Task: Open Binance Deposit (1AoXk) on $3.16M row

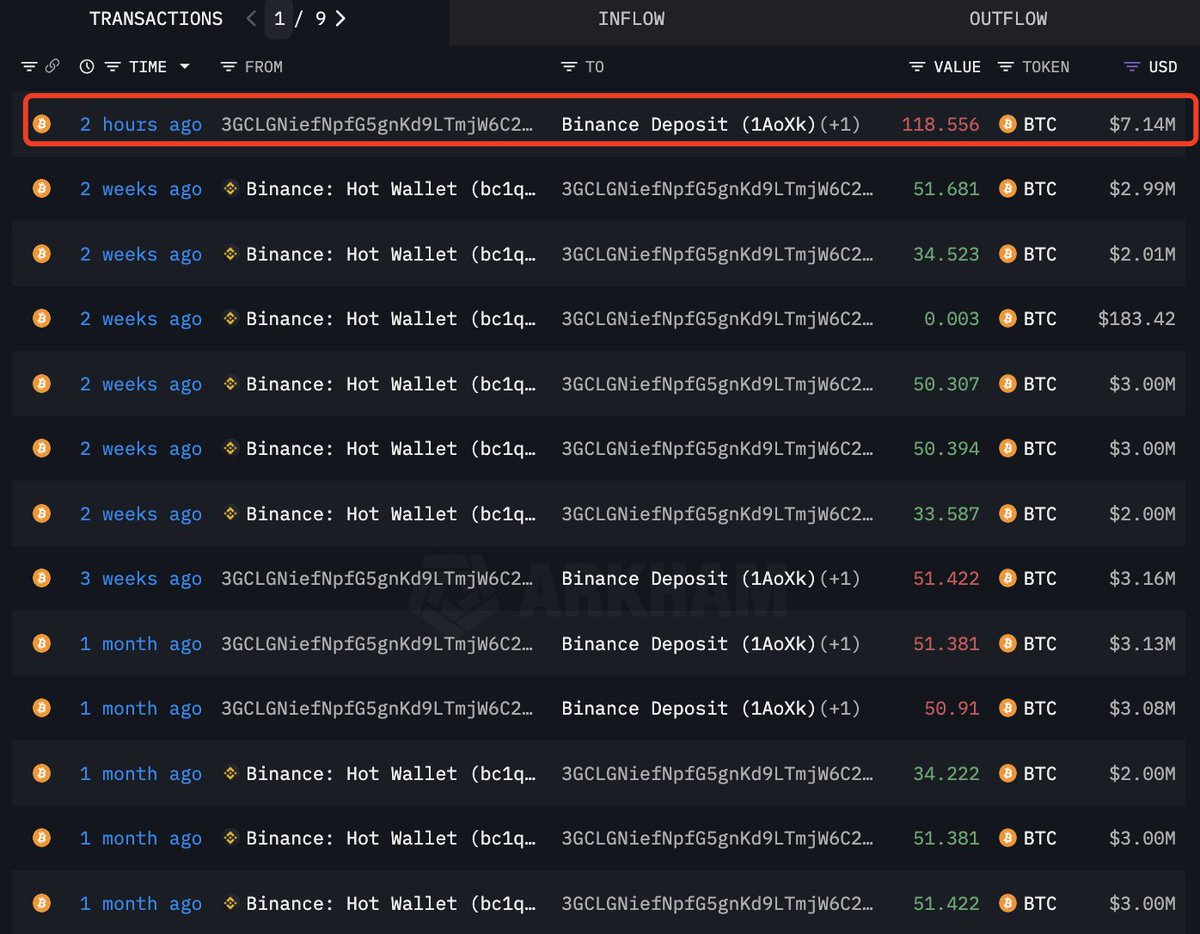Action: pos(689,578)
